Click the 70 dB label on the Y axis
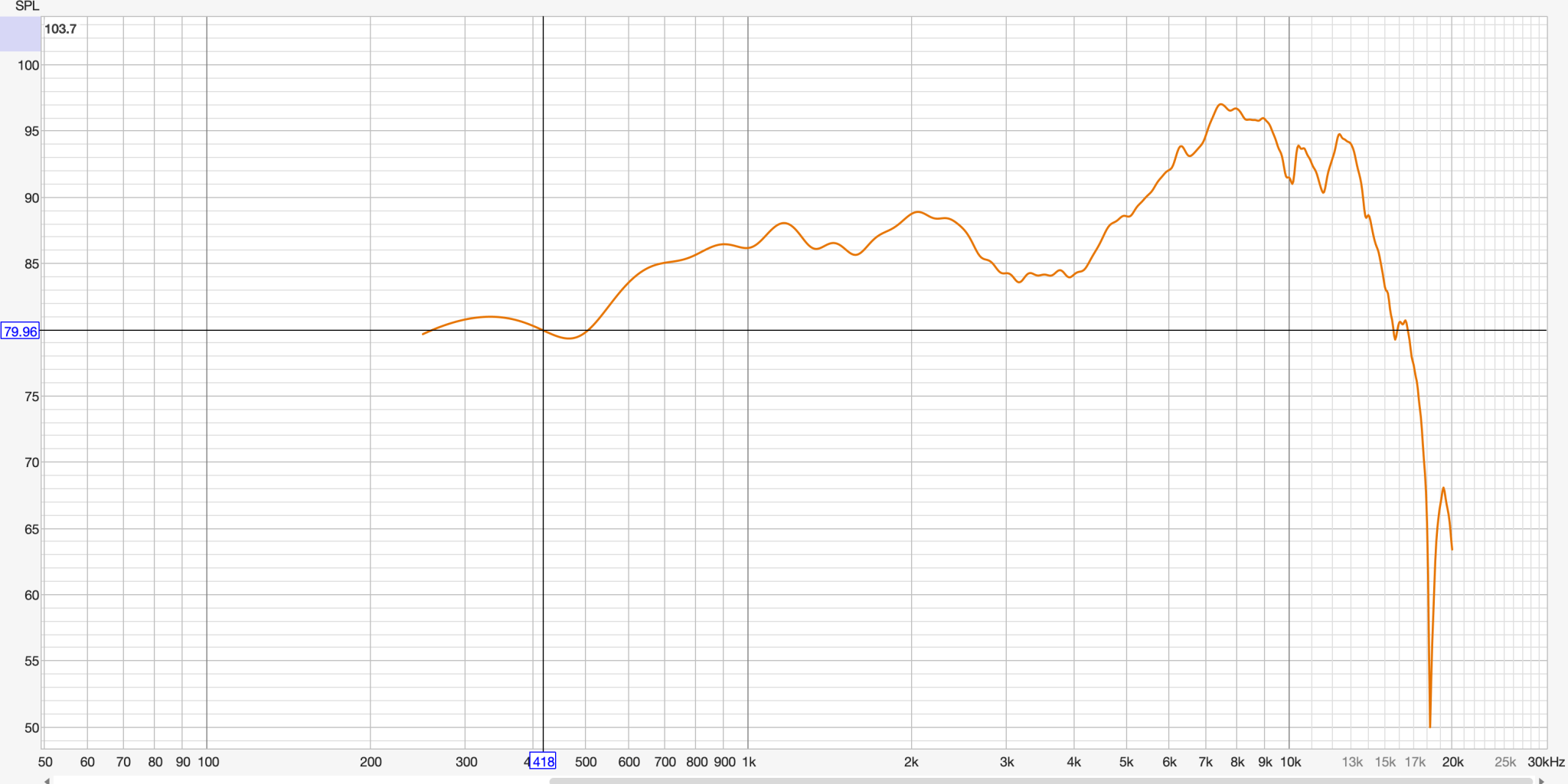 31,462
